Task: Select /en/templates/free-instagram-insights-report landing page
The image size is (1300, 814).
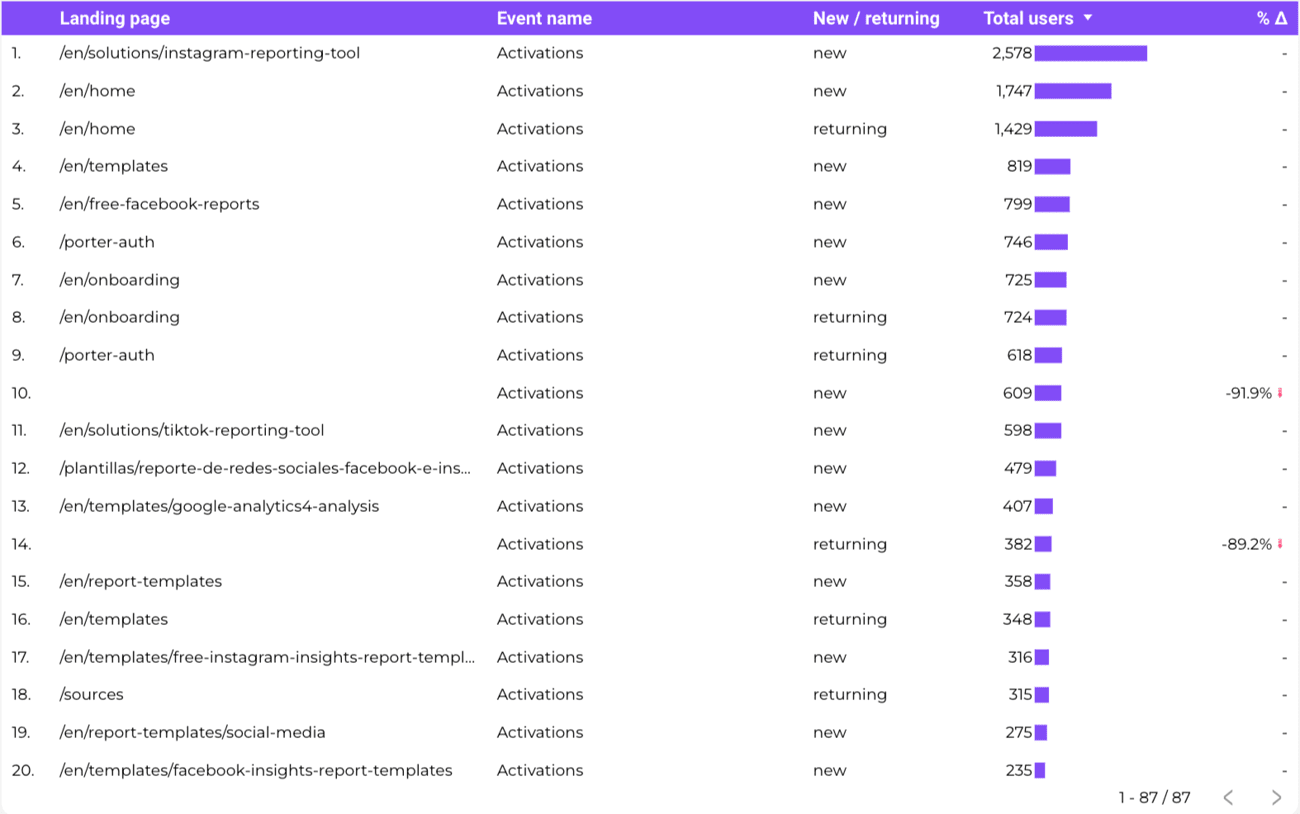Action: [x=267, y=657]
